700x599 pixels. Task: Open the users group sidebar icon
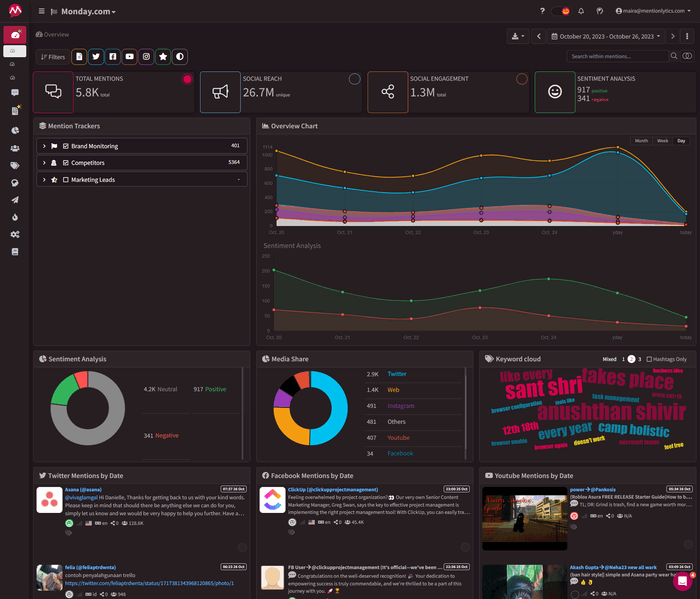[15, 148]
